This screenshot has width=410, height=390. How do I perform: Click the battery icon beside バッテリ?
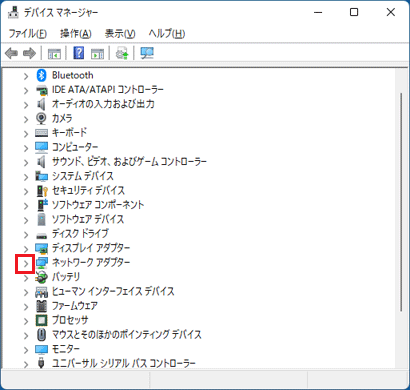(41, 277)
